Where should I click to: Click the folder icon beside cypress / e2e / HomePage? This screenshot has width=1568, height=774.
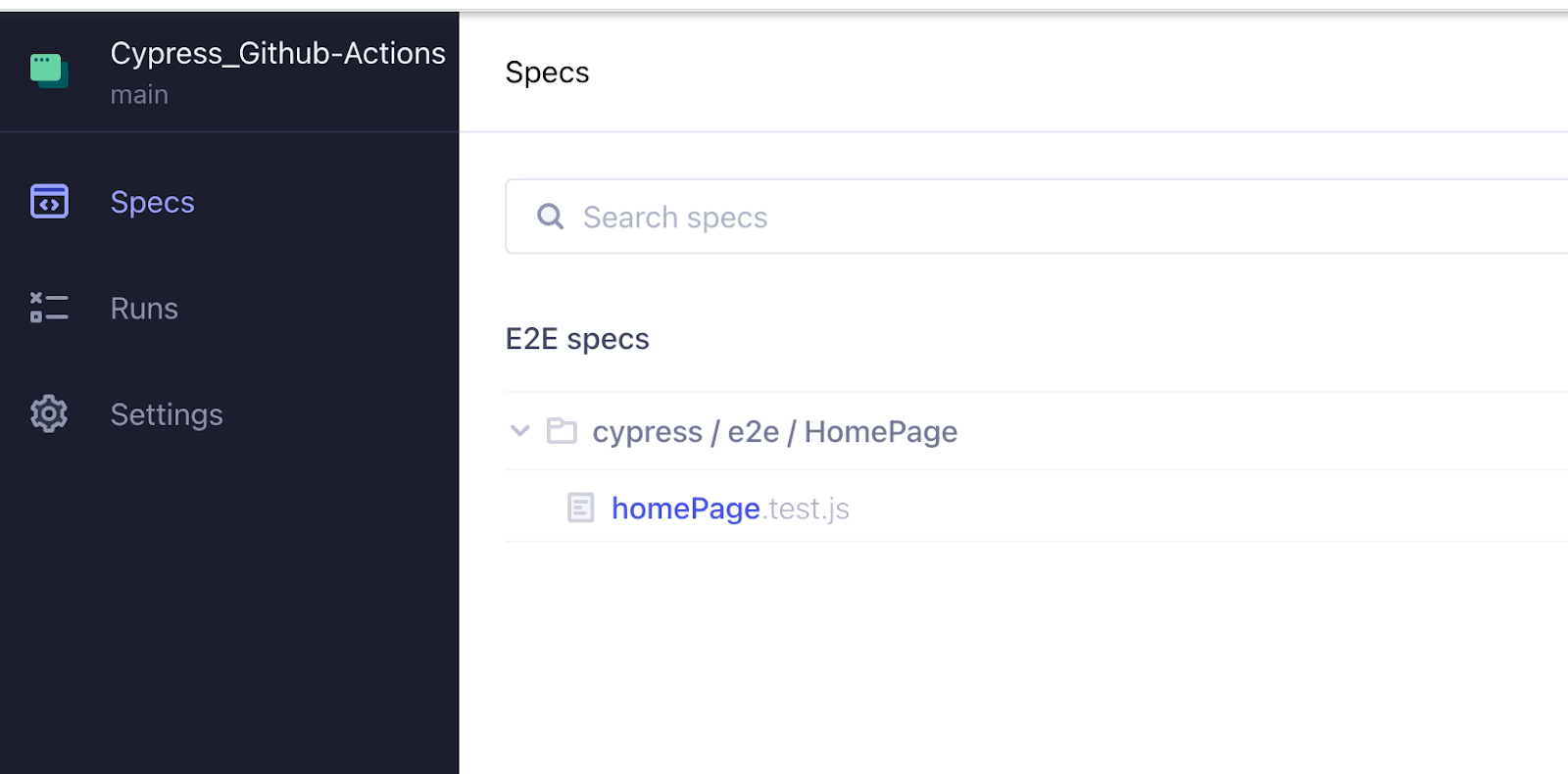[562, 430]
